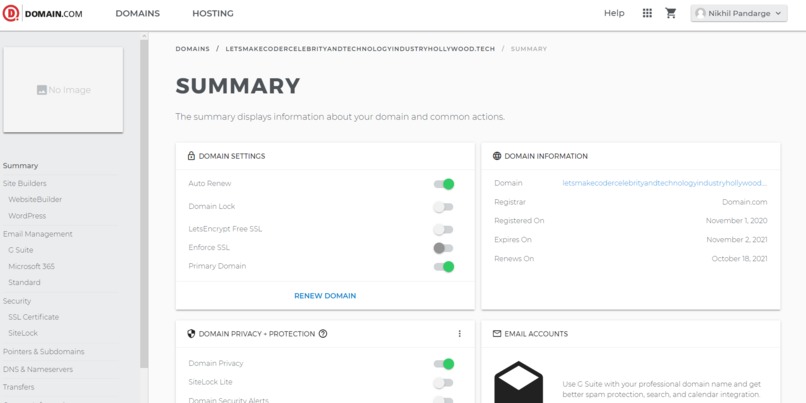806x403 pixels.
Task: Click the Summary breadcrumb text
Action: point(529,49)
